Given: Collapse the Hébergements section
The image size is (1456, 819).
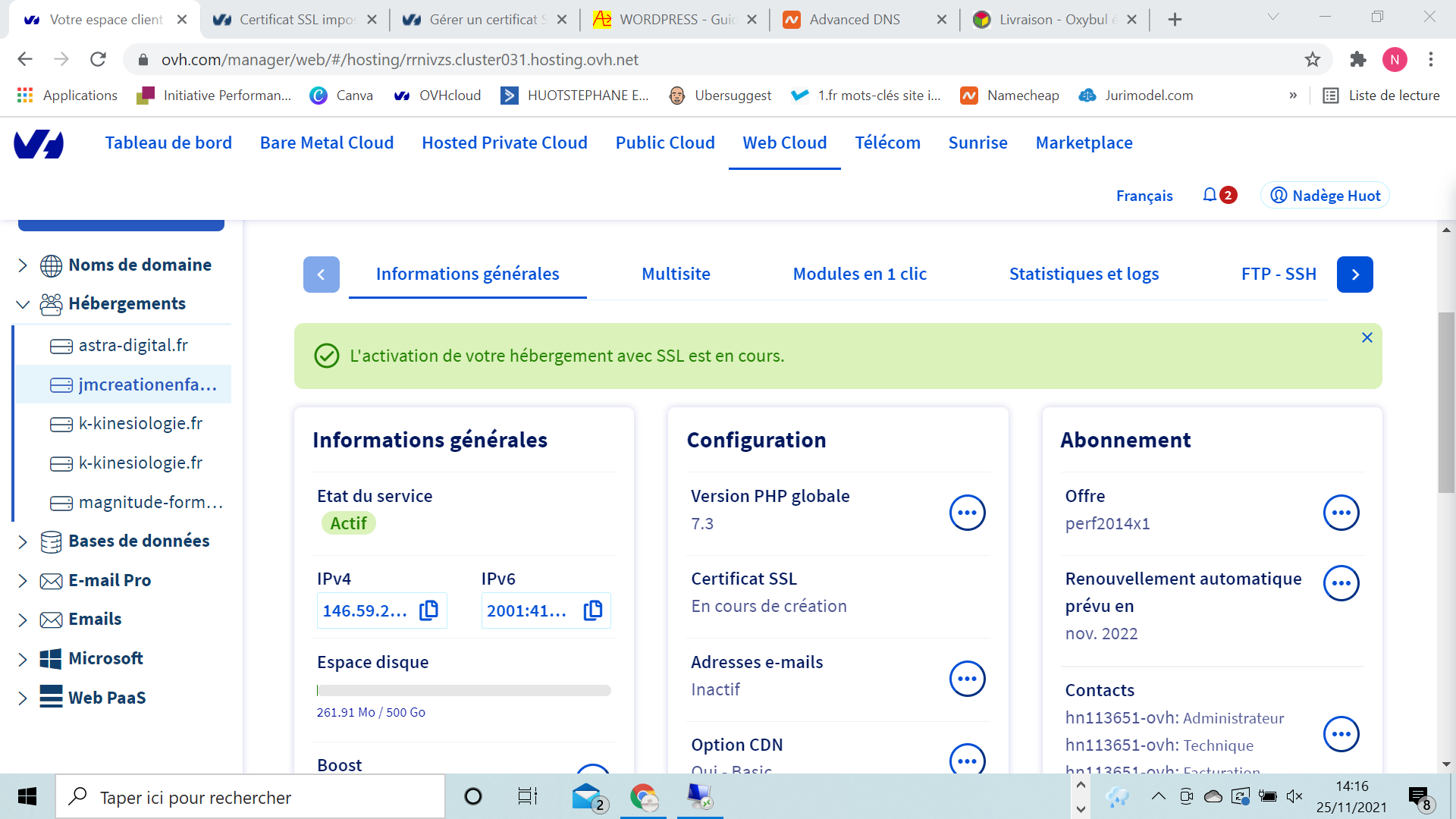Looking at the screenshot, I should tap(23, 304).
